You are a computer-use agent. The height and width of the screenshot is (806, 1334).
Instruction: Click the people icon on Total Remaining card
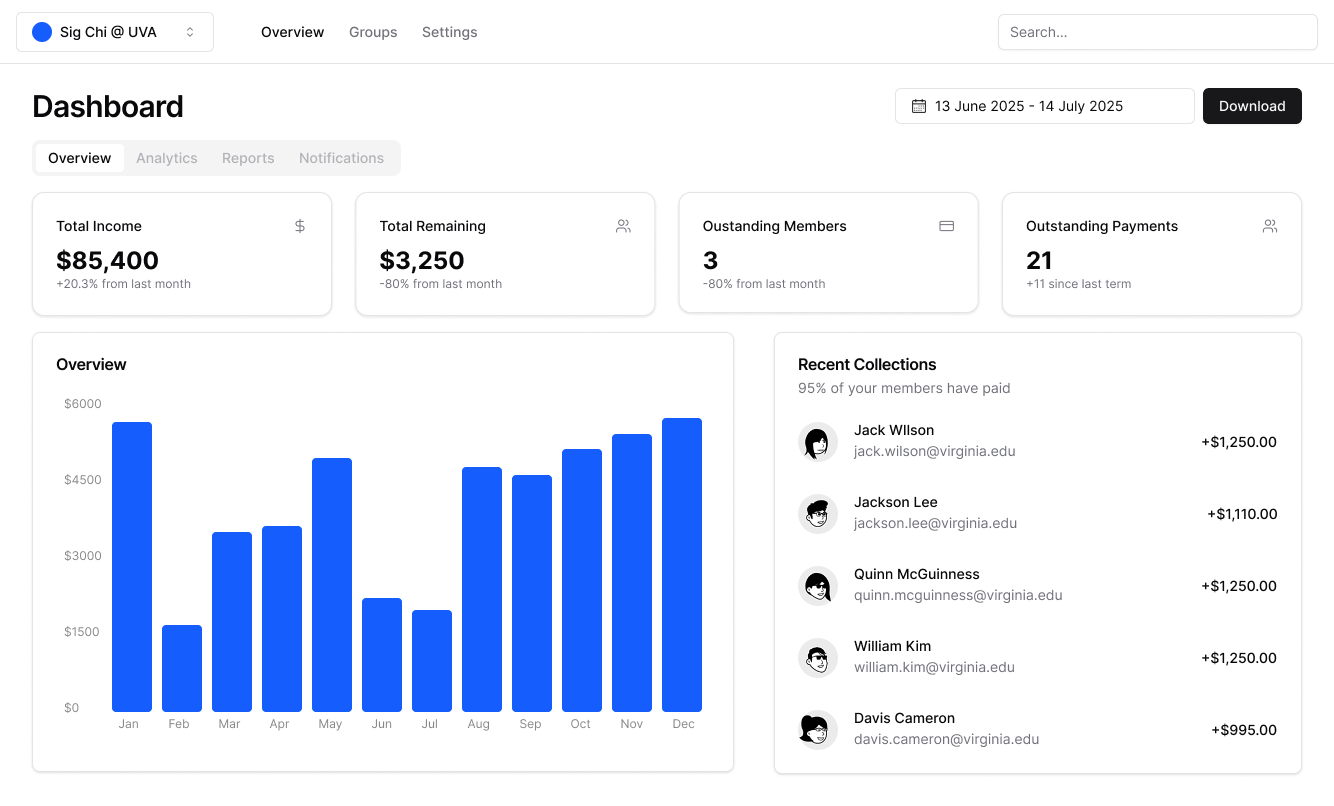623,226
